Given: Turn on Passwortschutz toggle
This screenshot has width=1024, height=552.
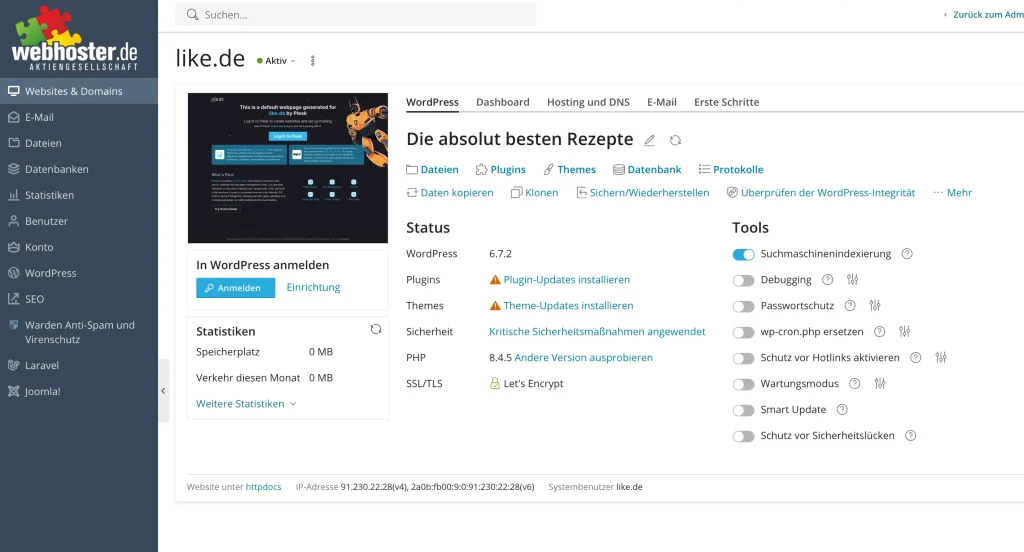Looking at the screenshot, I should point(743,306).
